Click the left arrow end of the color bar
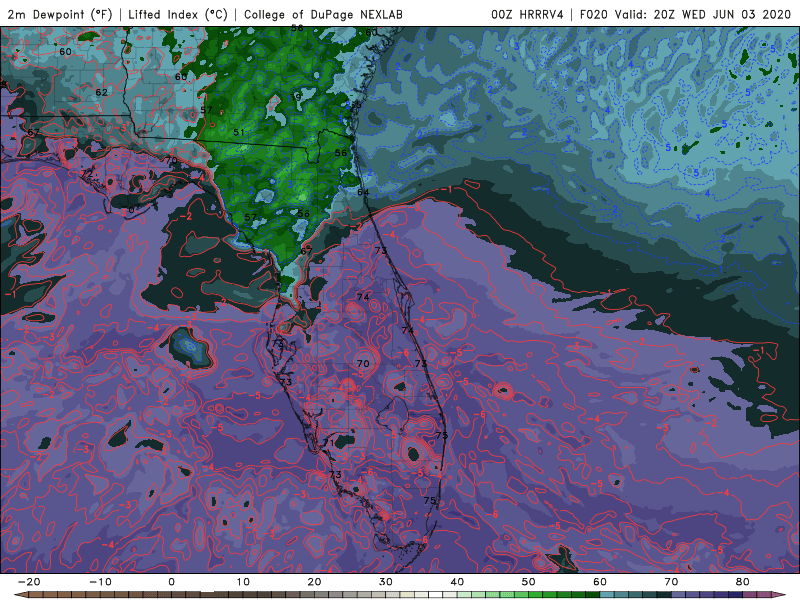This screenshot has width=800, height=600. tap(20, 595)
